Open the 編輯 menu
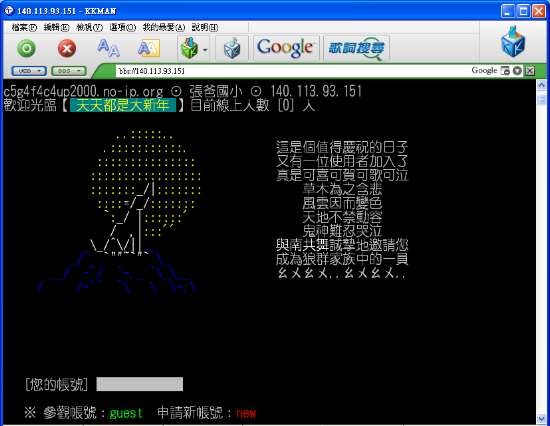The height and width of the screenshot is (426, 550). [56, 27]
